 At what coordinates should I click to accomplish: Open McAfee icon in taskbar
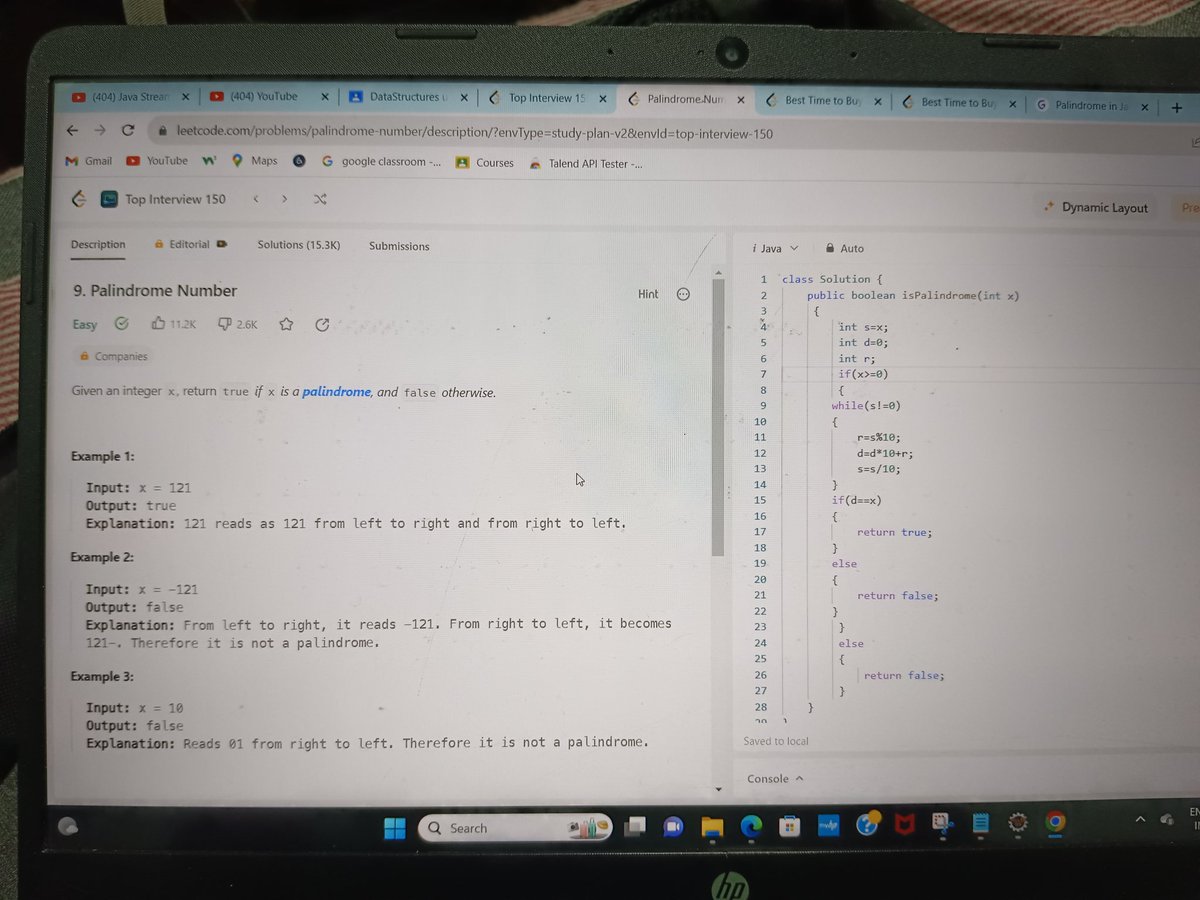pyautogui.click(x=904, y=824)
